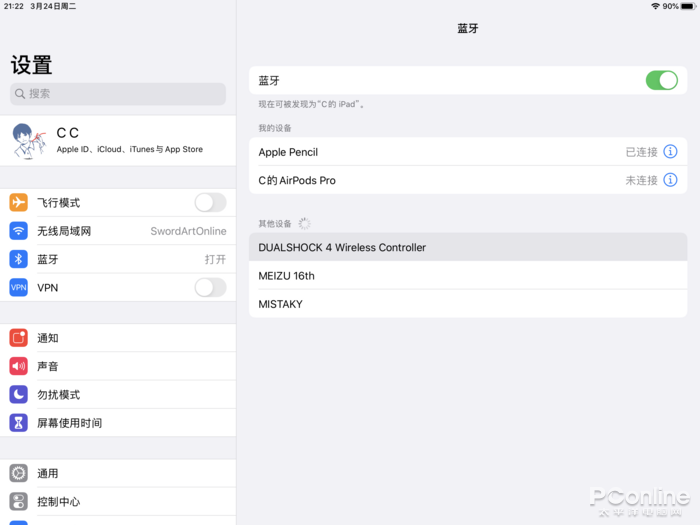The width and height of the screenshot is (700, 525).
Task: Focus the 搜索 search field
Action: click(118, 94)
